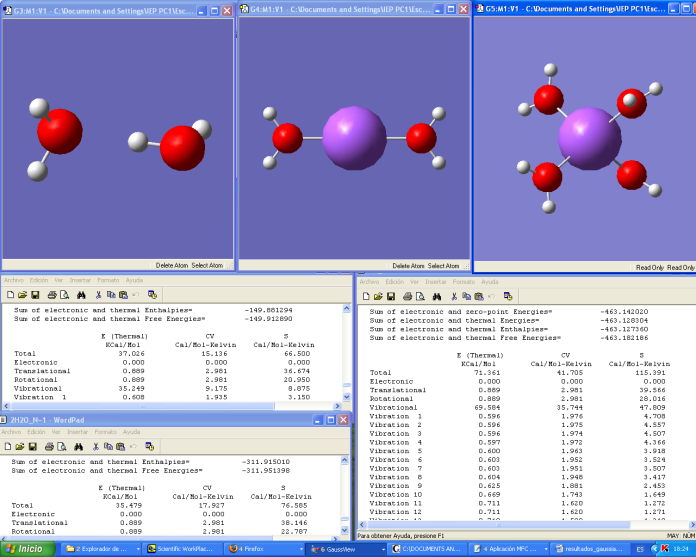Select large purple central atom in G5 window
This screenshot has width=696, height=557.
point(590,136)
